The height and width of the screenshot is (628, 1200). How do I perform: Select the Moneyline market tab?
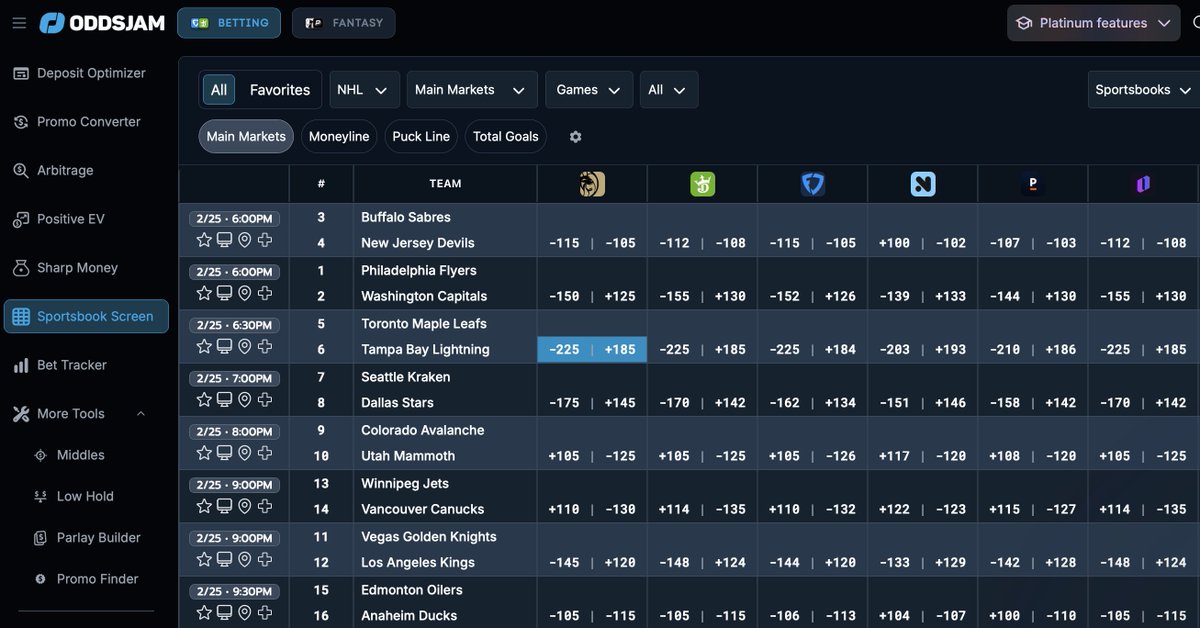coord(338,136)
